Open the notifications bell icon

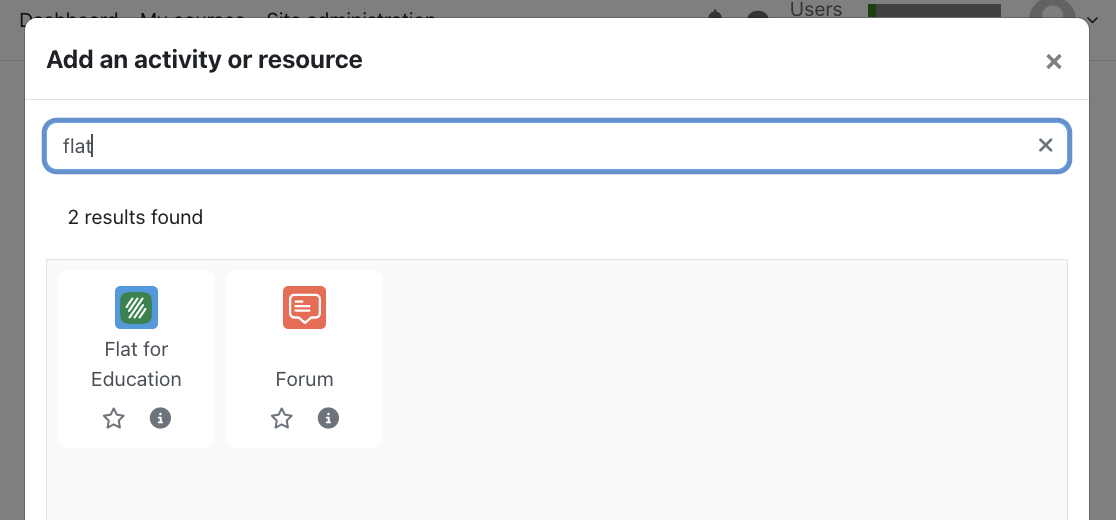pyautogui.click(x=715, y=14)
